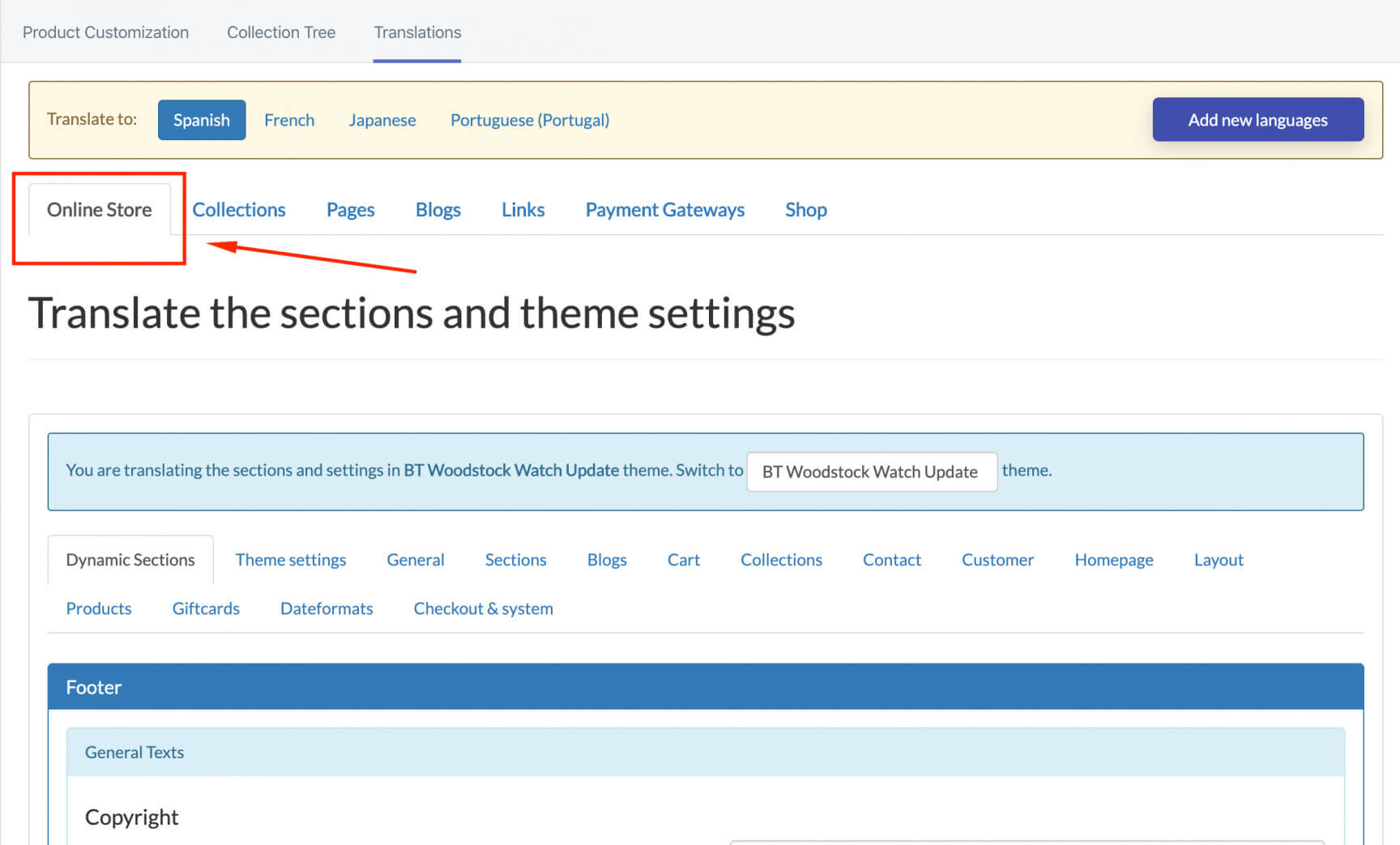Open the Shop tab

tap(805, 210)
